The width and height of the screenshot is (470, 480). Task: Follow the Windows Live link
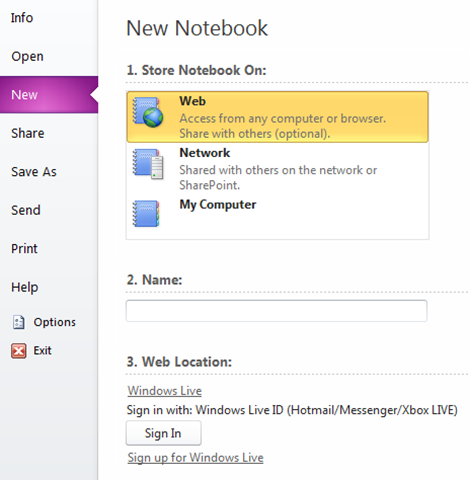[165, 391]
